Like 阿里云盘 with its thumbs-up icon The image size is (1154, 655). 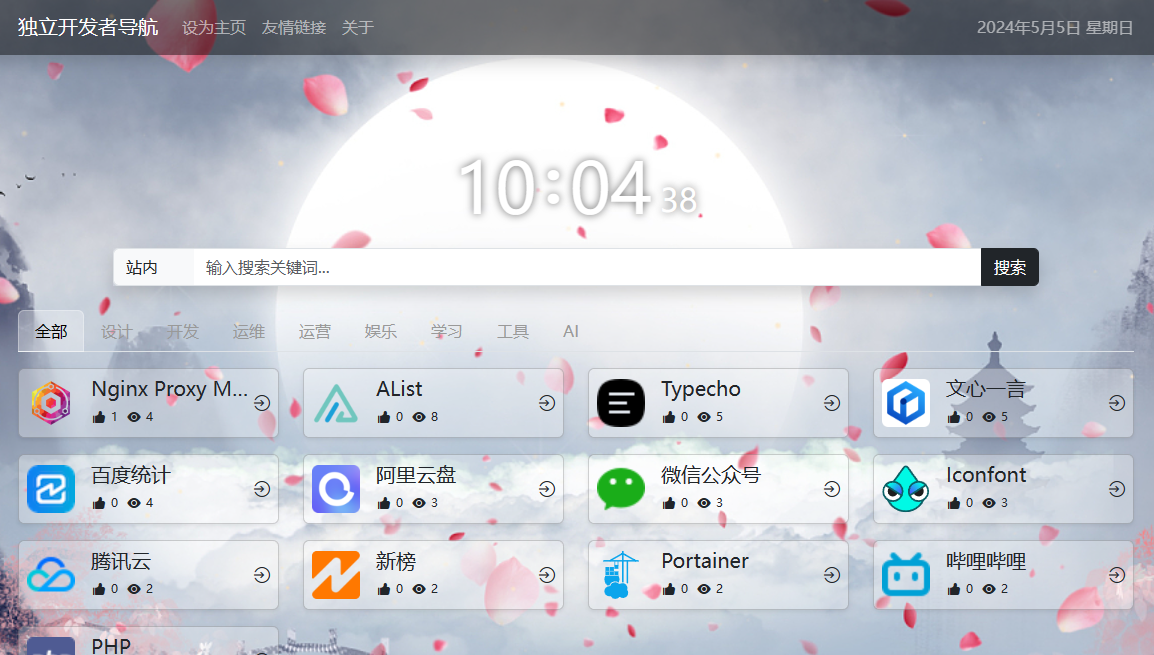383,503
